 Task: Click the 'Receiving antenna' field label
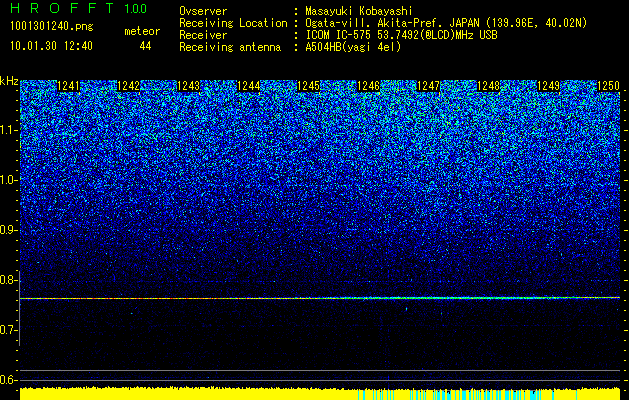[230, 47]
